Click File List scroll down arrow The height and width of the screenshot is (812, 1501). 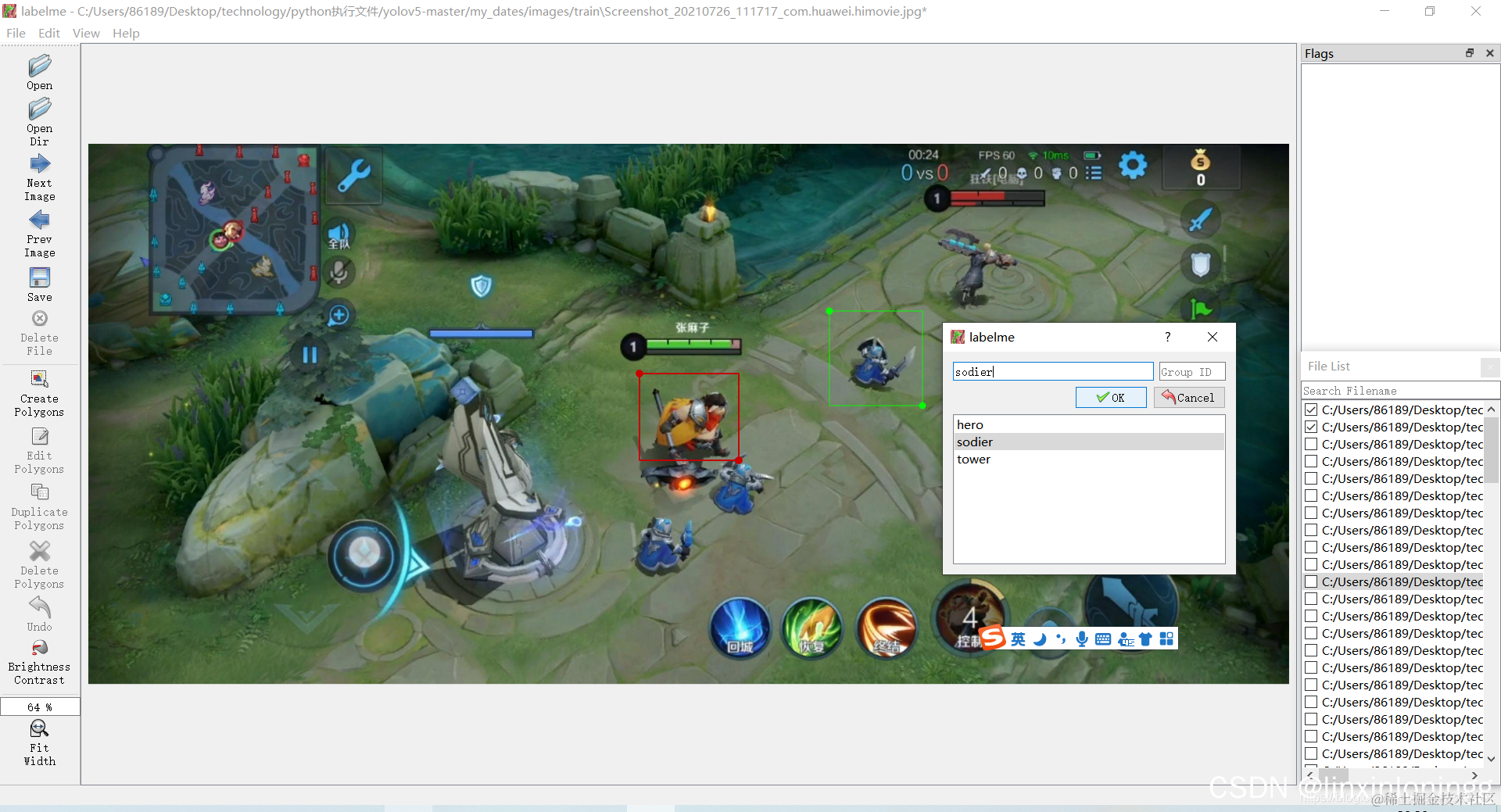click(x=1491, y=758)
